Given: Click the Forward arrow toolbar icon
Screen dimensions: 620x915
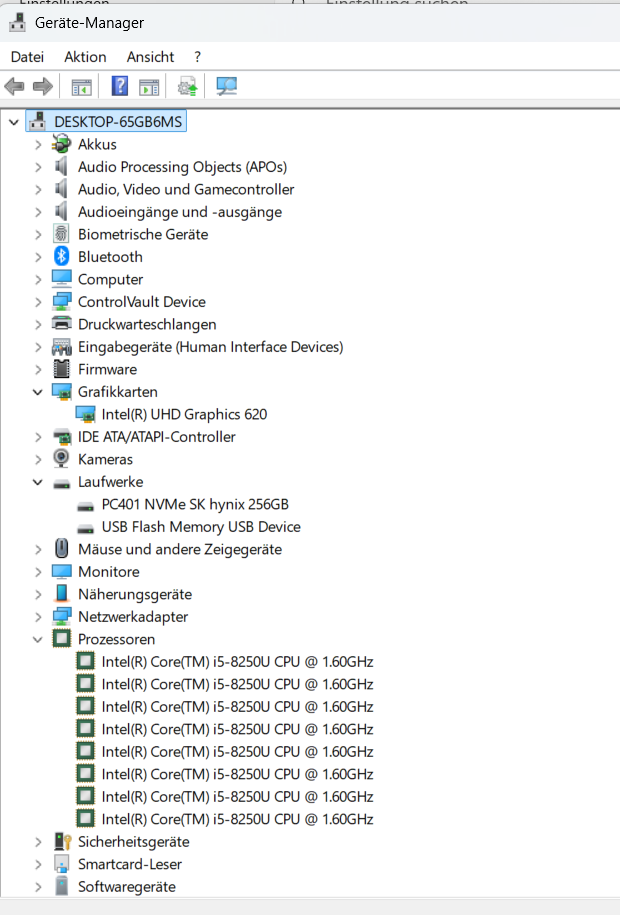Looking at the screenshot, I should point(43,87).
